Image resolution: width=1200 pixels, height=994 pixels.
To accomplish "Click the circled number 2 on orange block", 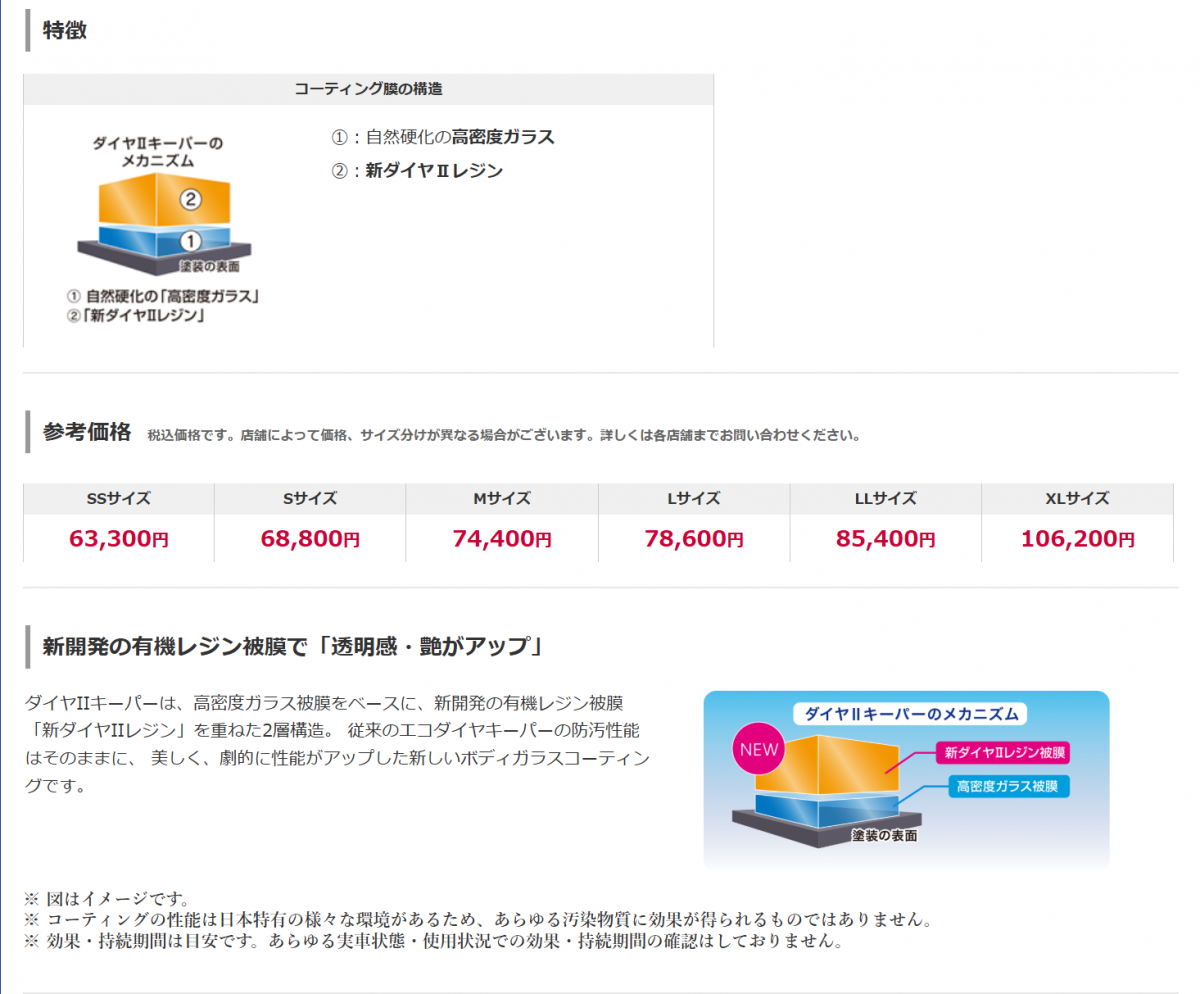I will [191, 199].
